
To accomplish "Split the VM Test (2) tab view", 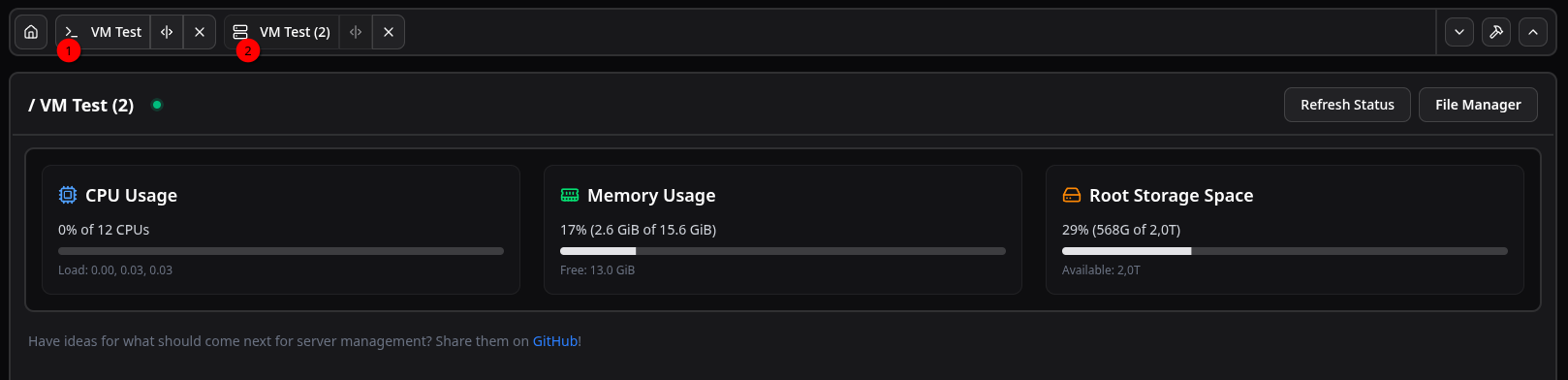I will coord(356,32).
